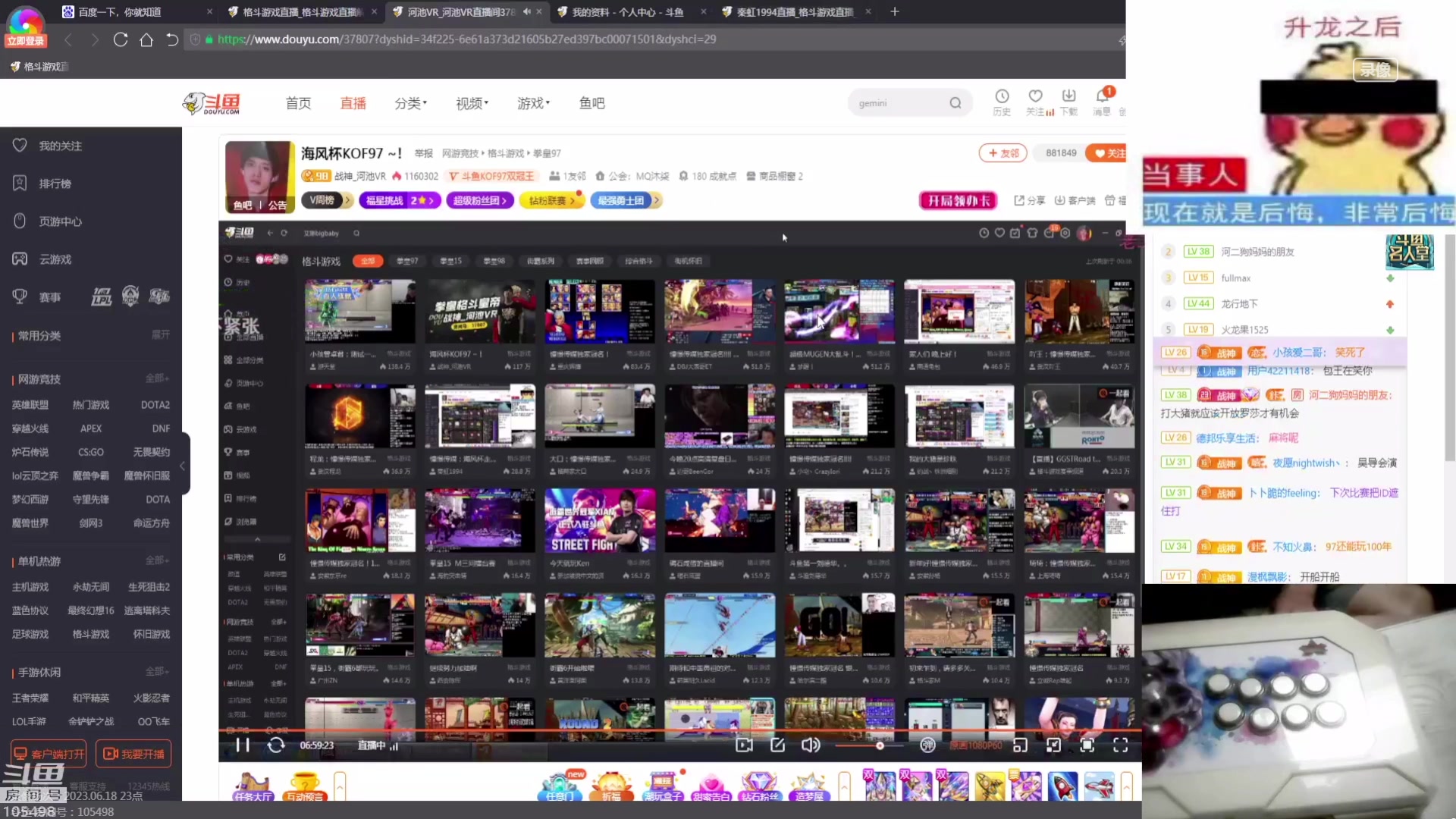The height and width of the screenshot is (819, 1456).
Task: Click the theater mode icon beside the mini-window icon
Action: (1053, 745)
